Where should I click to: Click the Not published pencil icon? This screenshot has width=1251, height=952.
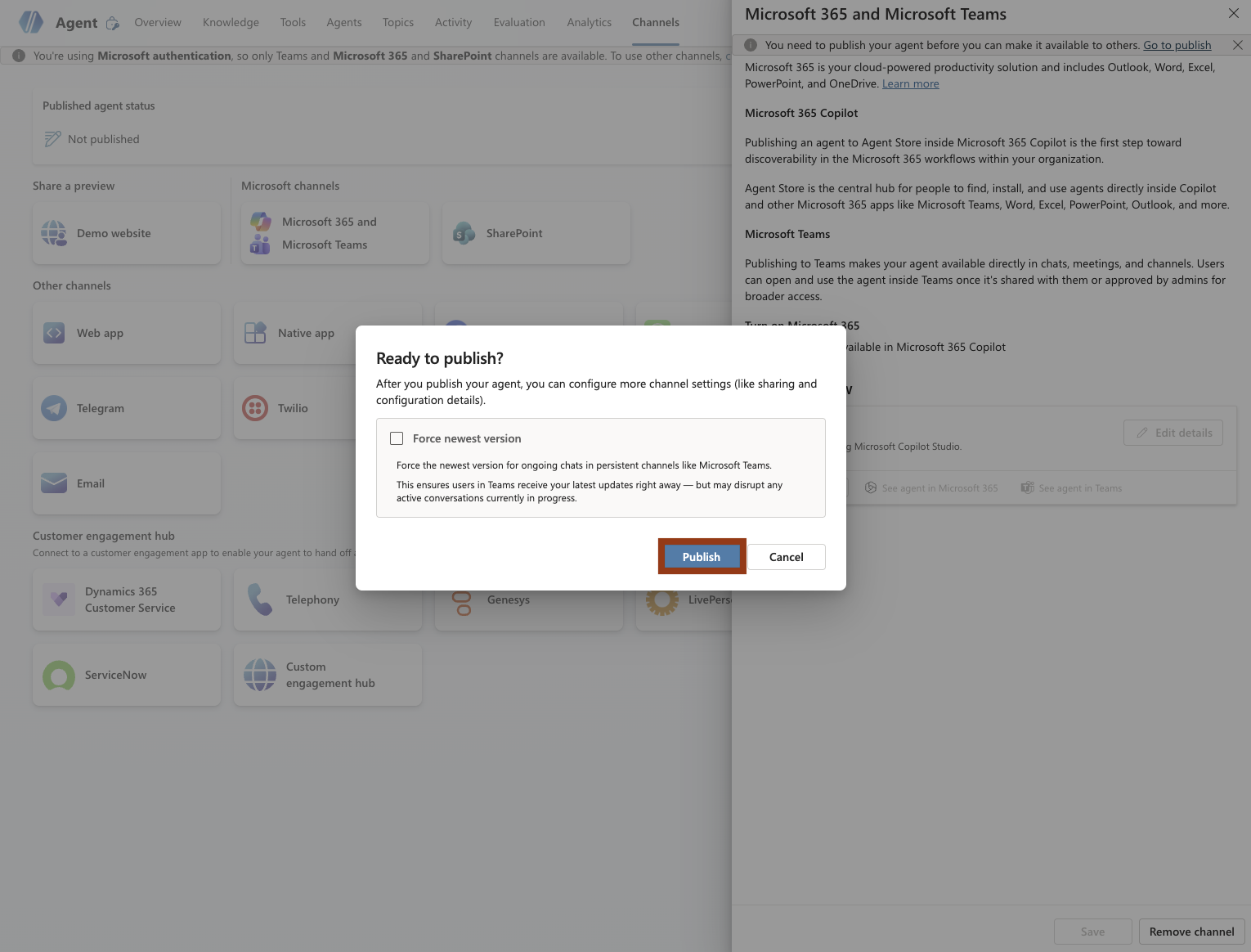coord(52,139)
